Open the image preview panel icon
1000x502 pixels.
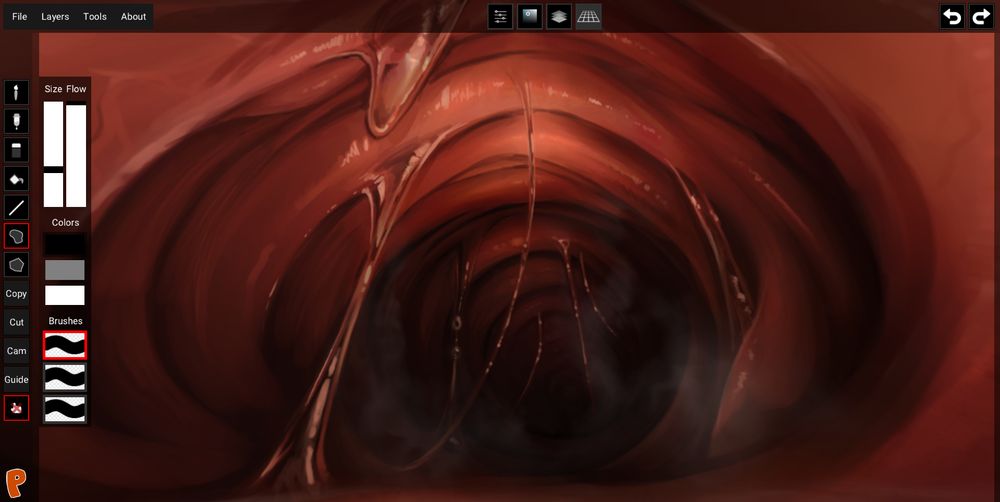click(530, 17)
